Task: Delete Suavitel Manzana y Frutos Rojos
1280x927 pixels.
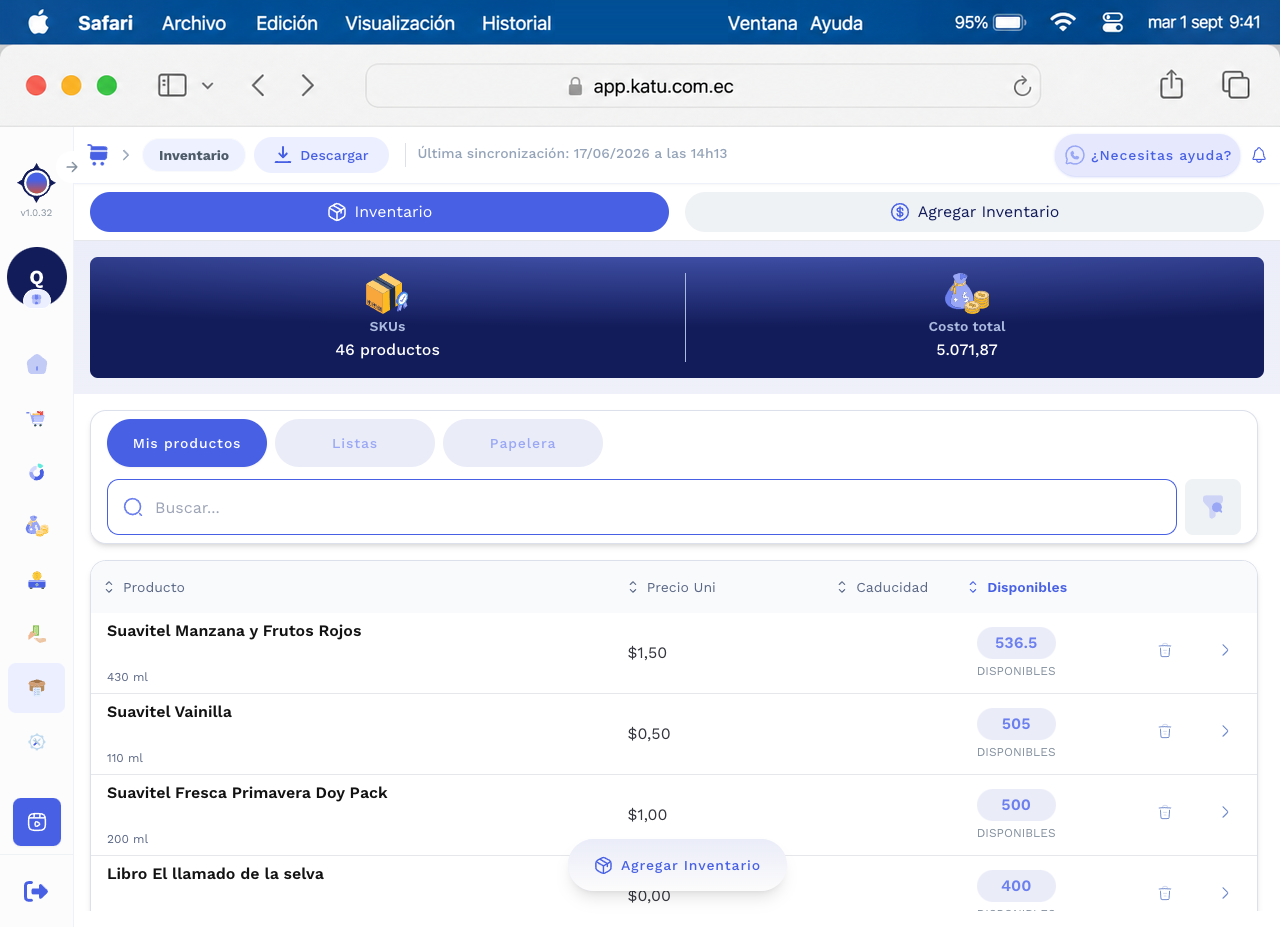Action: pos(1165,650)
